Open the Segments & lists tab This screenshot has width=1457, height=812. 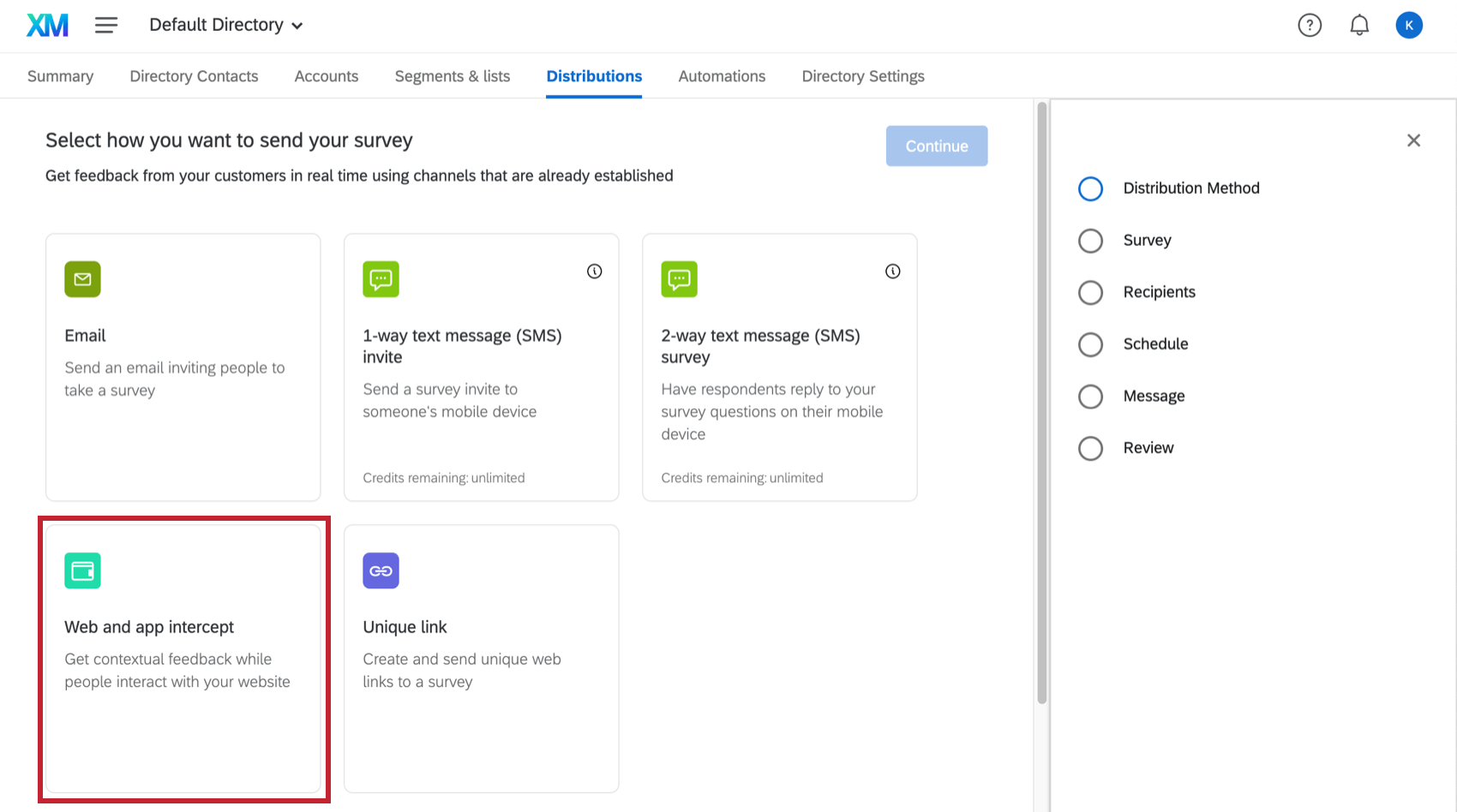453,76
